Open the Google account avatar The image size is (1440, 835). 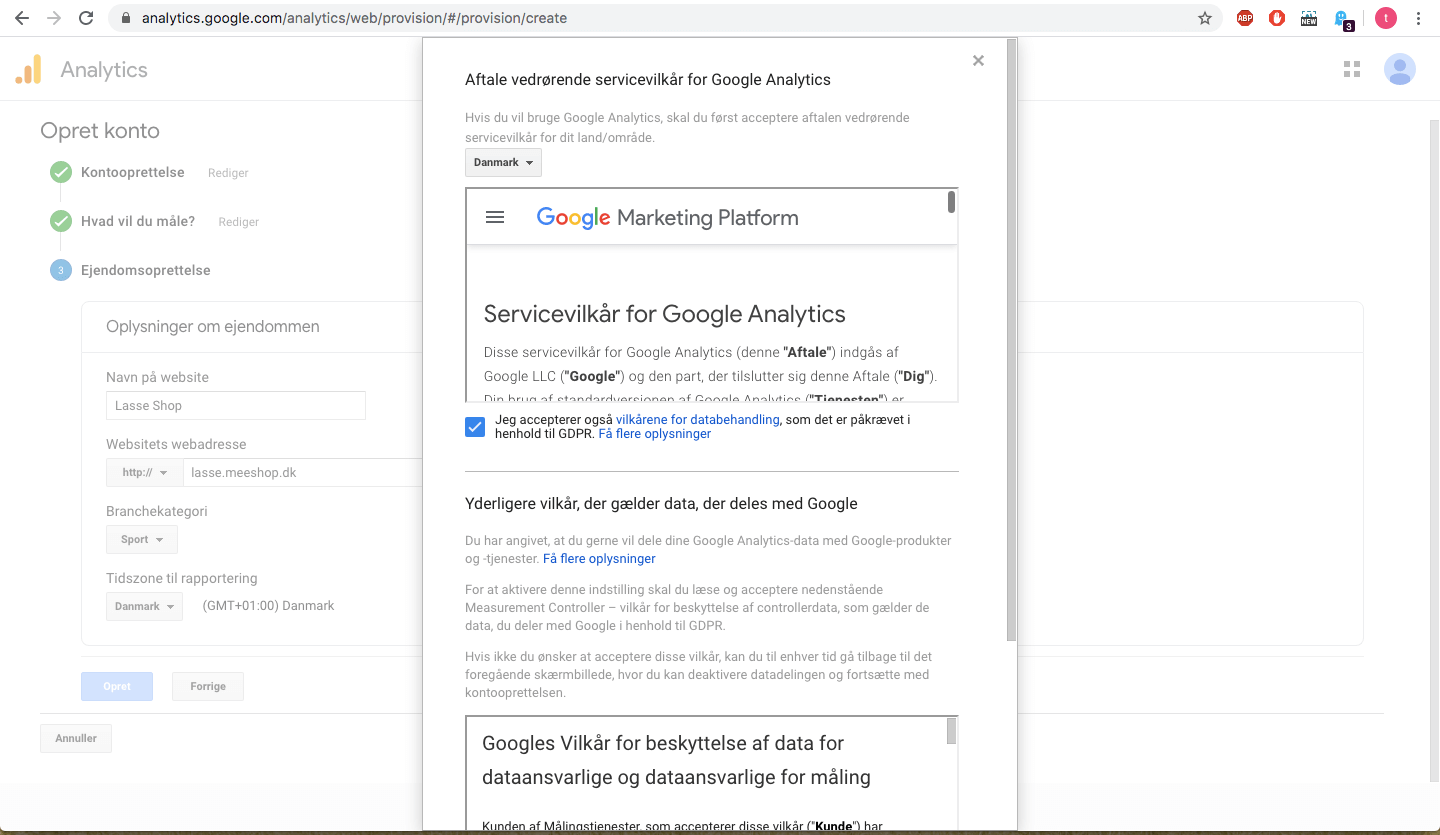[1400, 69]
